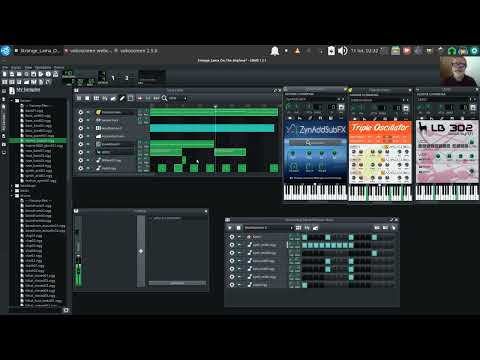Viewport: 480px width, 360px height.
Task: Select the long teal Beat/Bassline clip
Action: click(212, 128)
